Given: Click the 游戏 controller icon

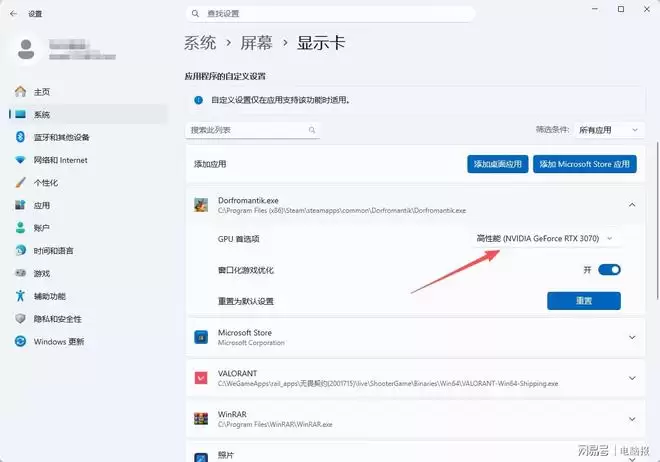Looking at the screenshot, I should coord(20,273).
